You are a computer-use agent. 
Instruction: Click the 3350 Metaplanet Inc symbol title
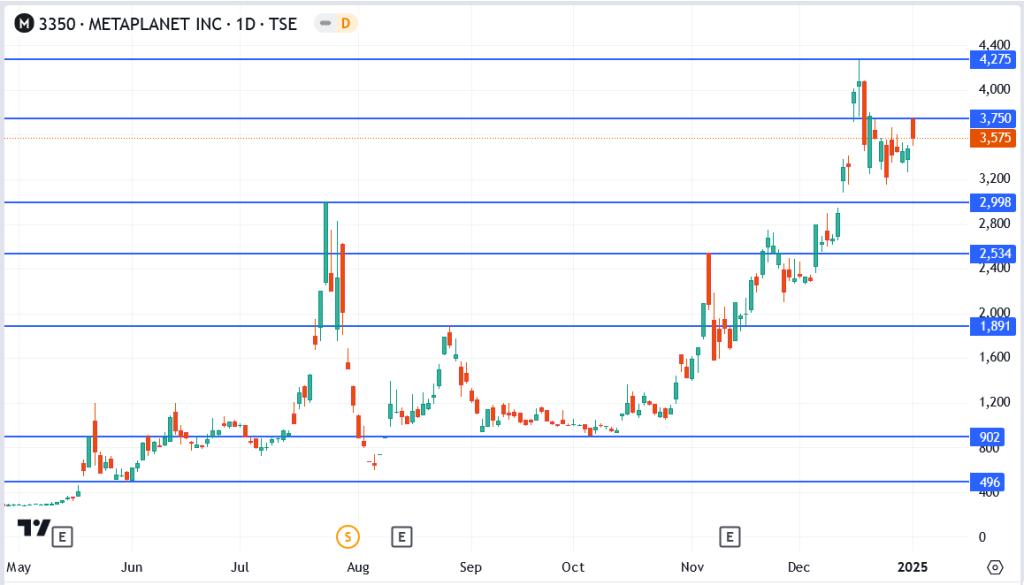point(167,24)
